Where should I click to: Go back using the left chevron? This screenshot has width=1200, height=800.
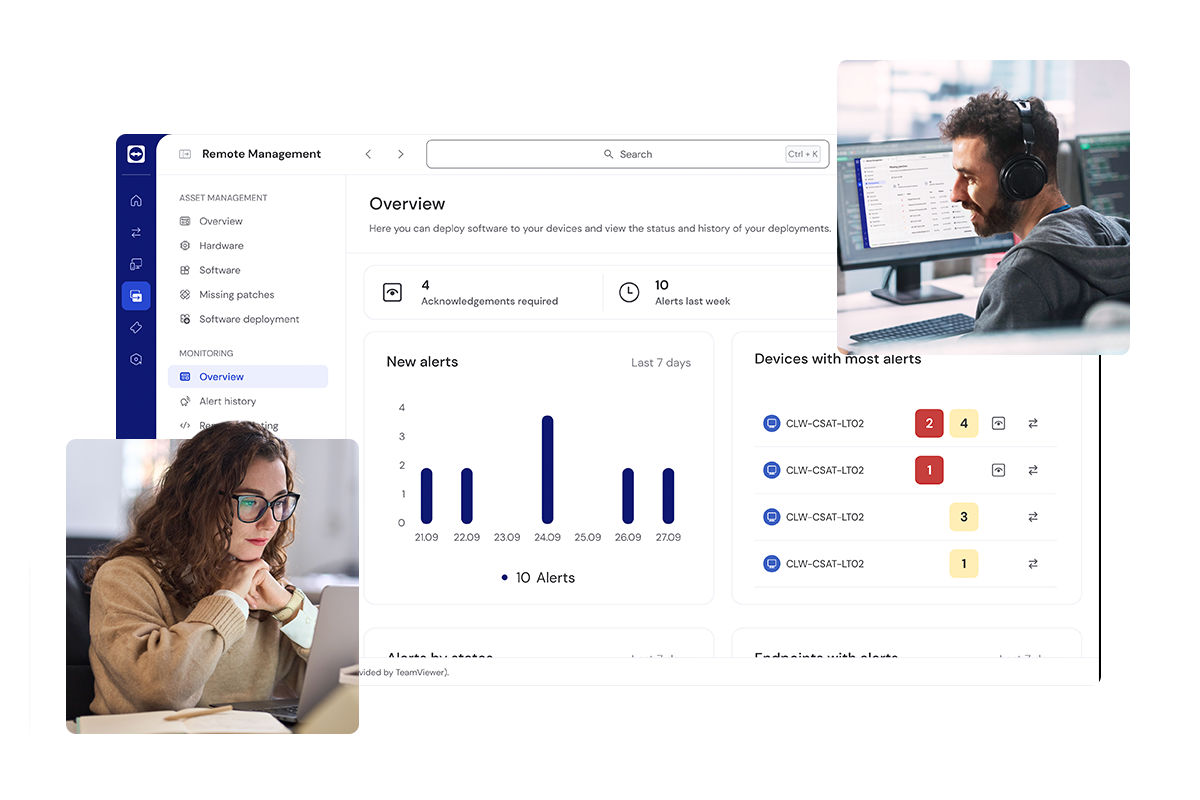[368, 154]
